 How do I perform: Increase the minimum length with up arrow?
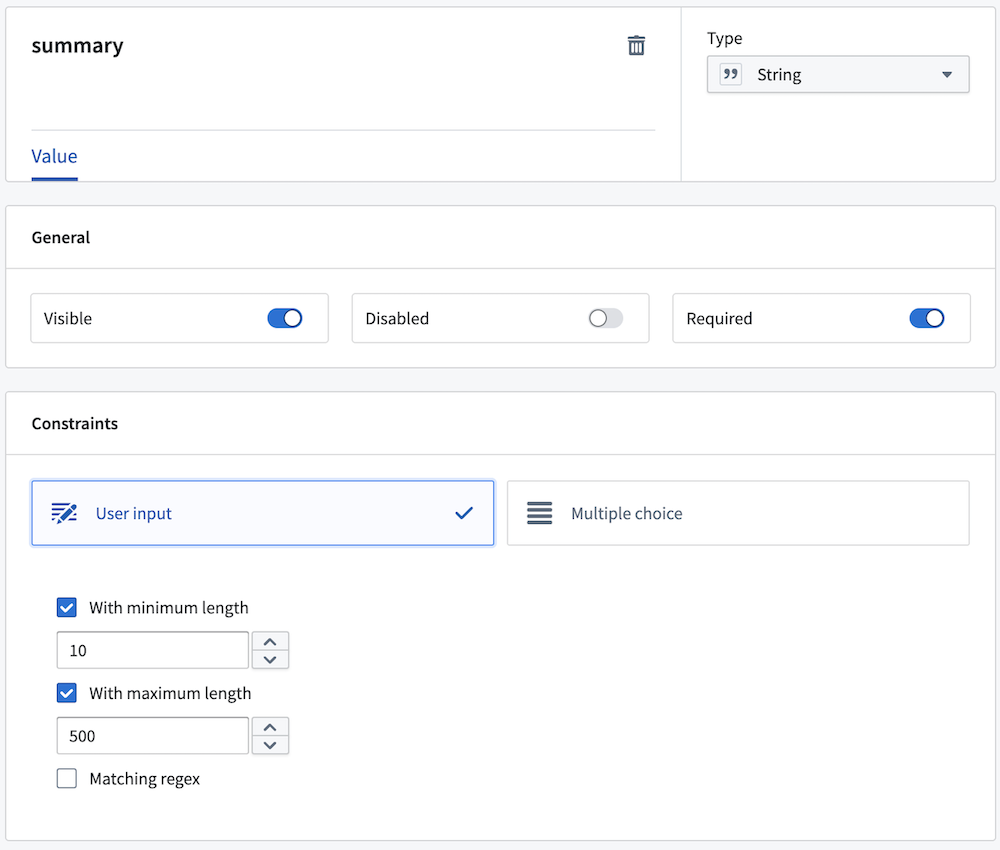(x=270, y=641)
